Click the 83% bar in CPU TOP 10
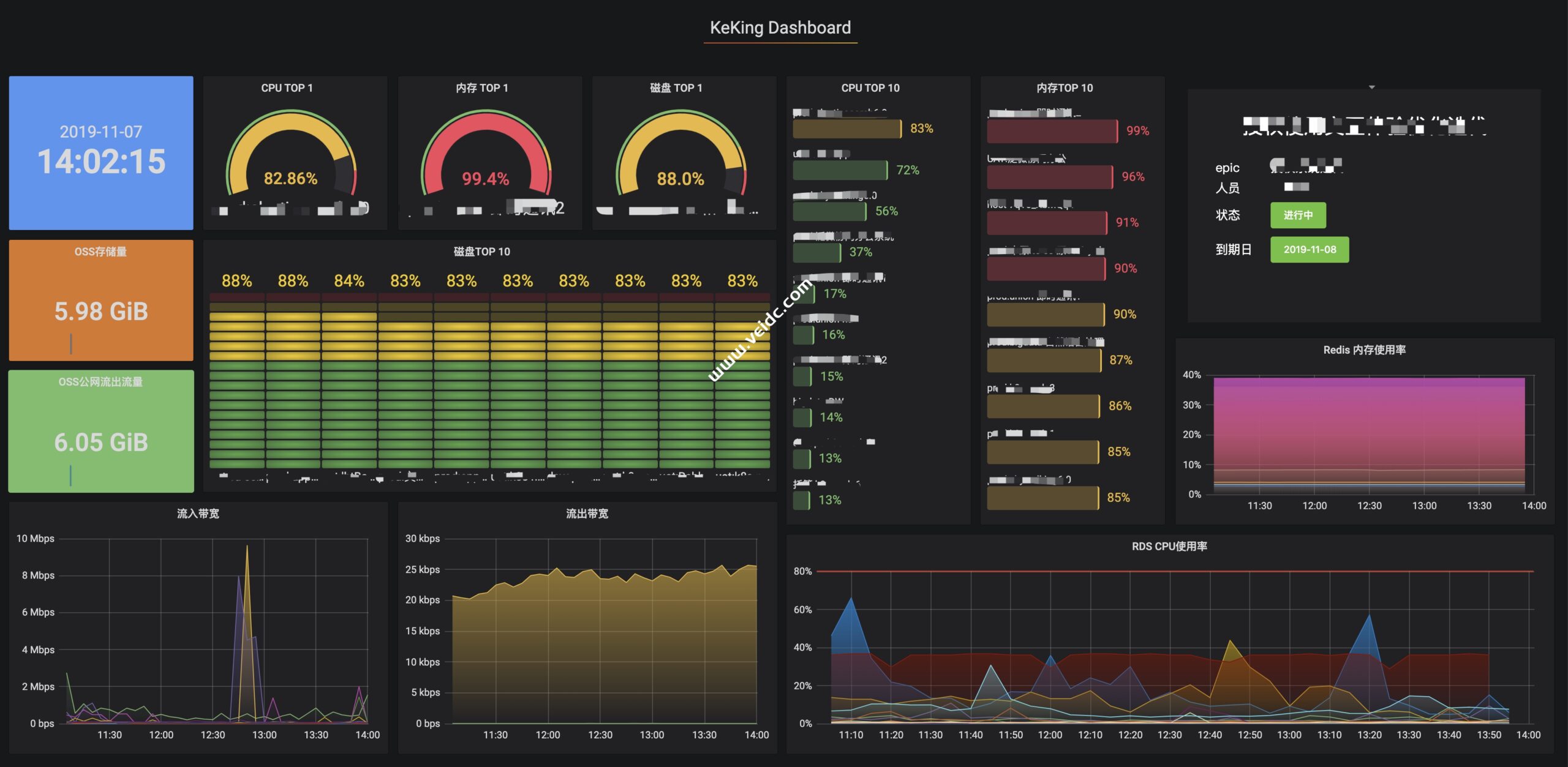Screen dimensions: 1568x767 tap(846, 129)
